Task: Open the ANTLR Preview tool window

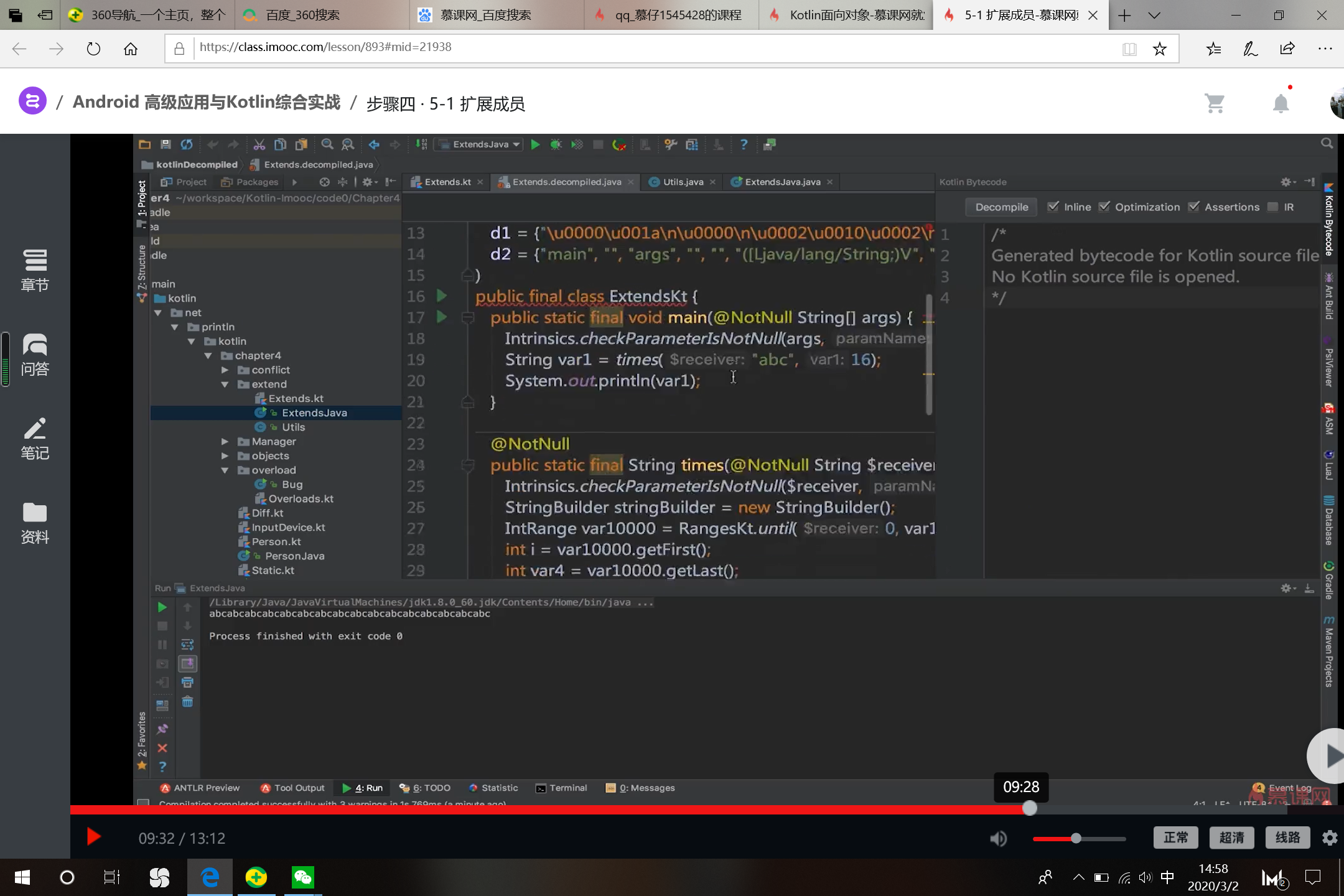Action: [x=200, y=788]
